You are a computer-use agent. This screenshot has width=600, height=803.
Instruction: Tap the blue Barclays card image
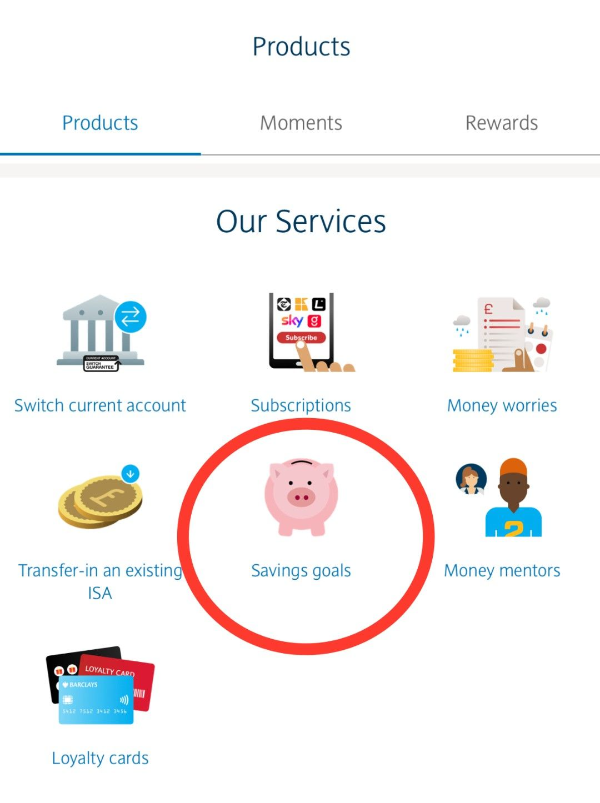96,700
